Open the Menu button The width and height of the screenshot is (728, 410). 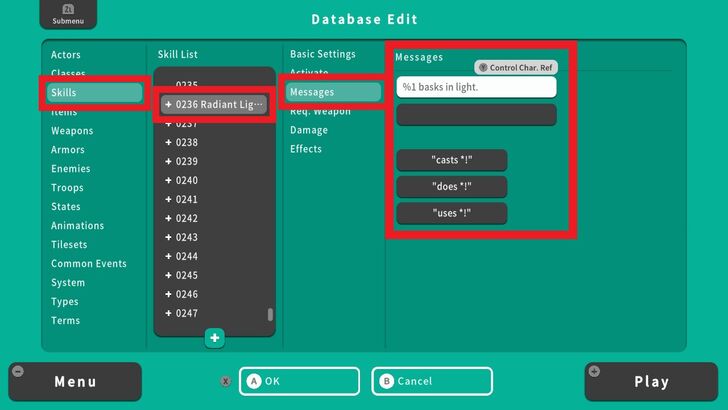[75, 381]
